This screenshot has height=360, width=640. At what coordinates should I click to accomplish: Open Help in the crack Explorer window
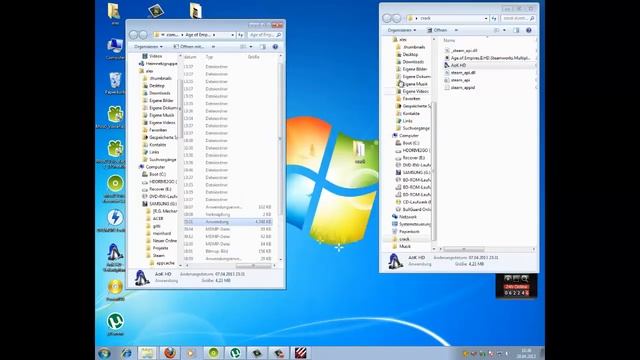point(529,30)
